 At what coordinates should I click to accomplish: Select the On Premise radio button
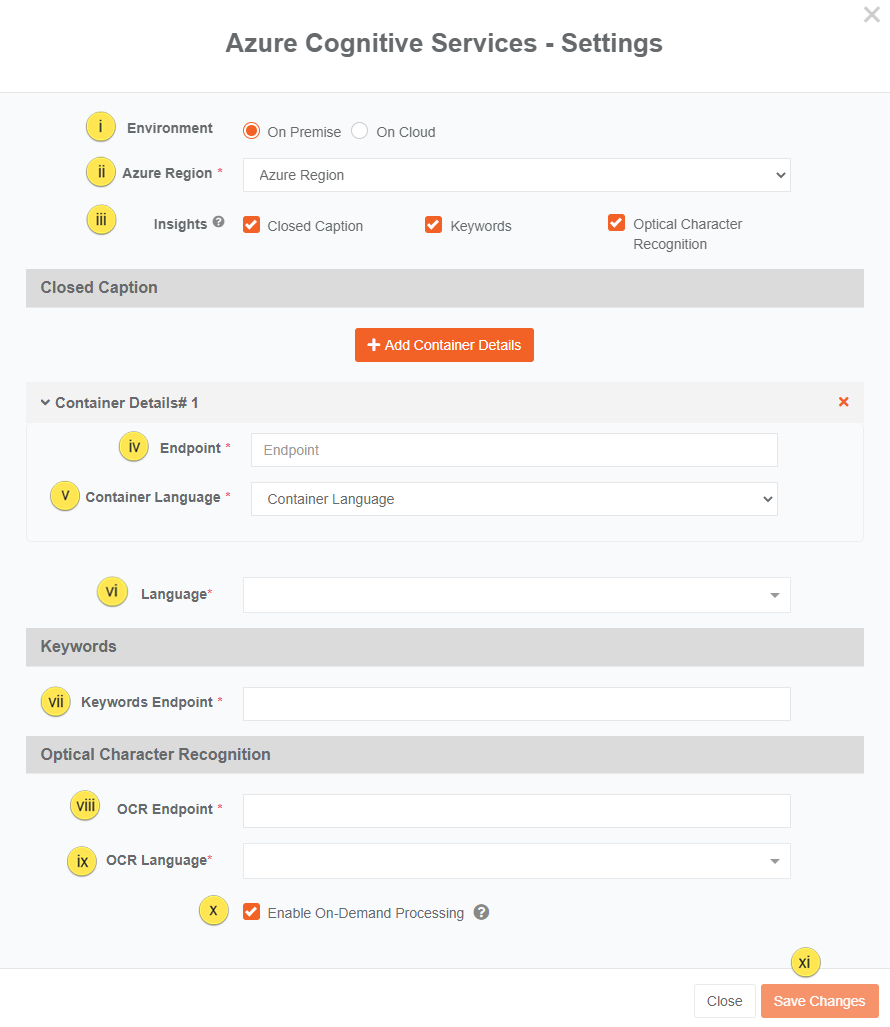tap(252, 131)
